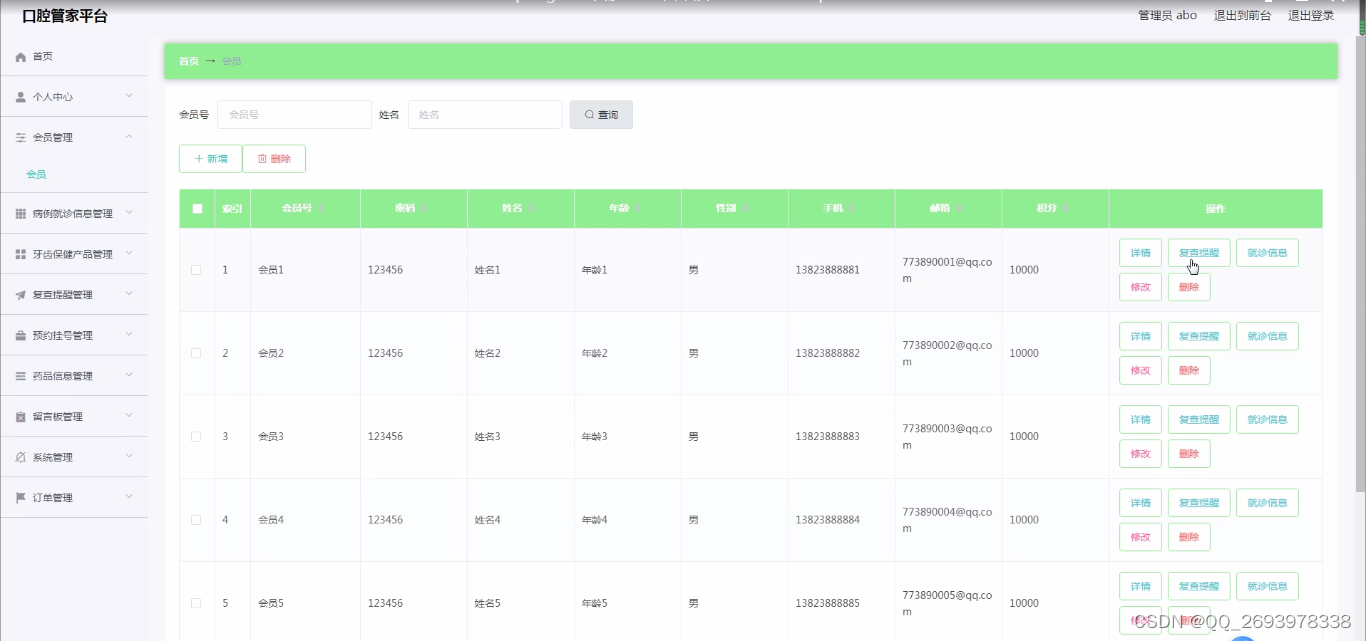Image resolution: width=1366 pixels, height=641 pixels.
Task: Expand 个人中心 using its chevron
Action: pyautogui.click(x=129, y=96)
